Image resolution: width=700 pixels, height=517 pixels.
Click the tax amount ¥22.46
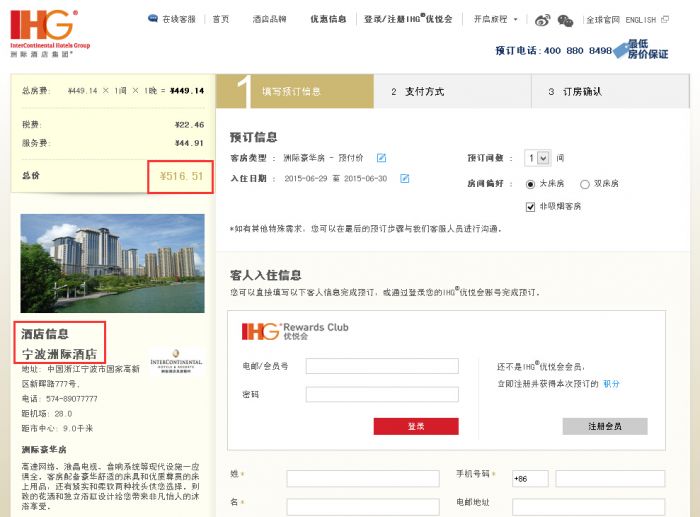point(189,125)
